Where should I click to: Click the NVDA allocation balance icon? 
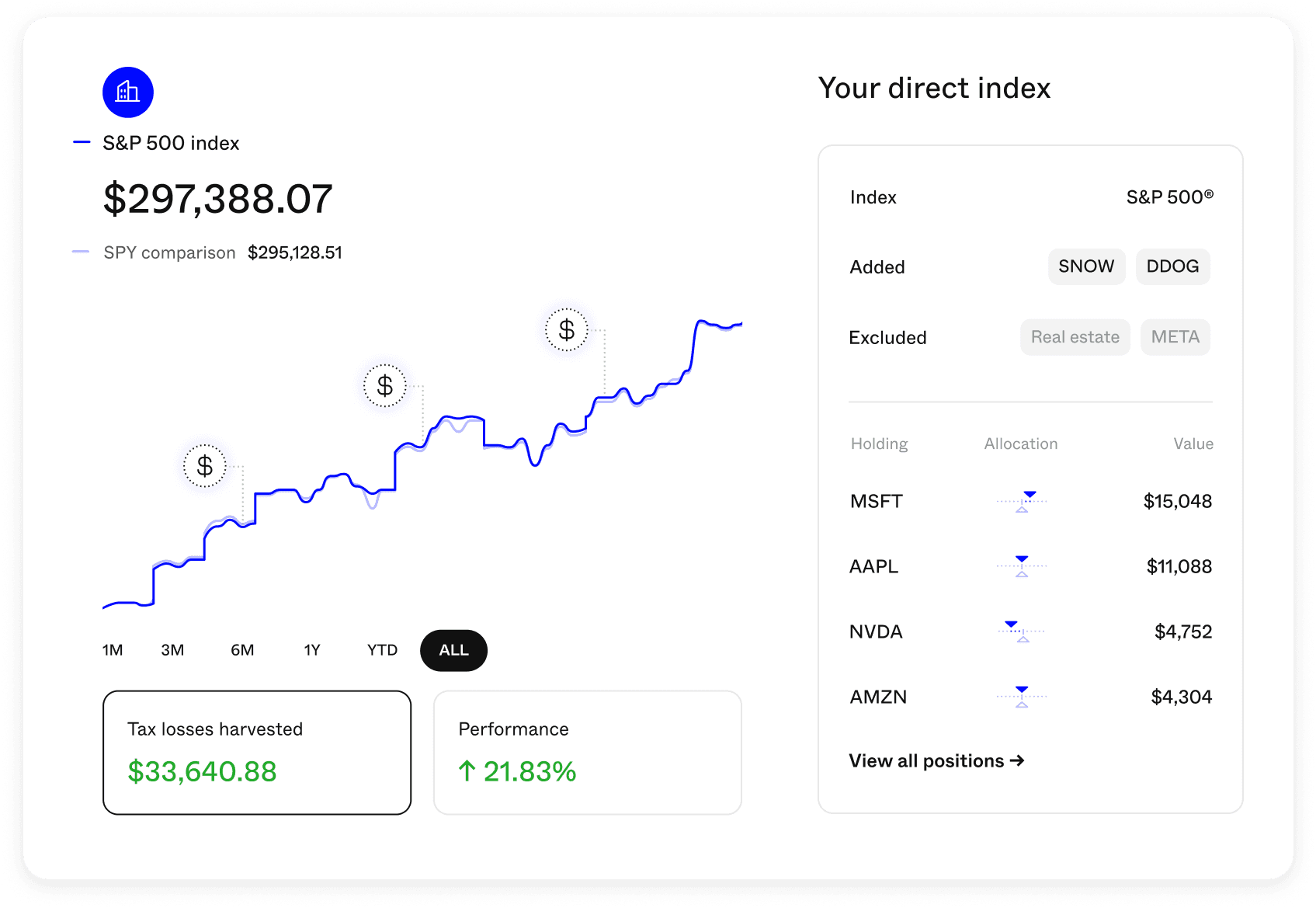1022,631
